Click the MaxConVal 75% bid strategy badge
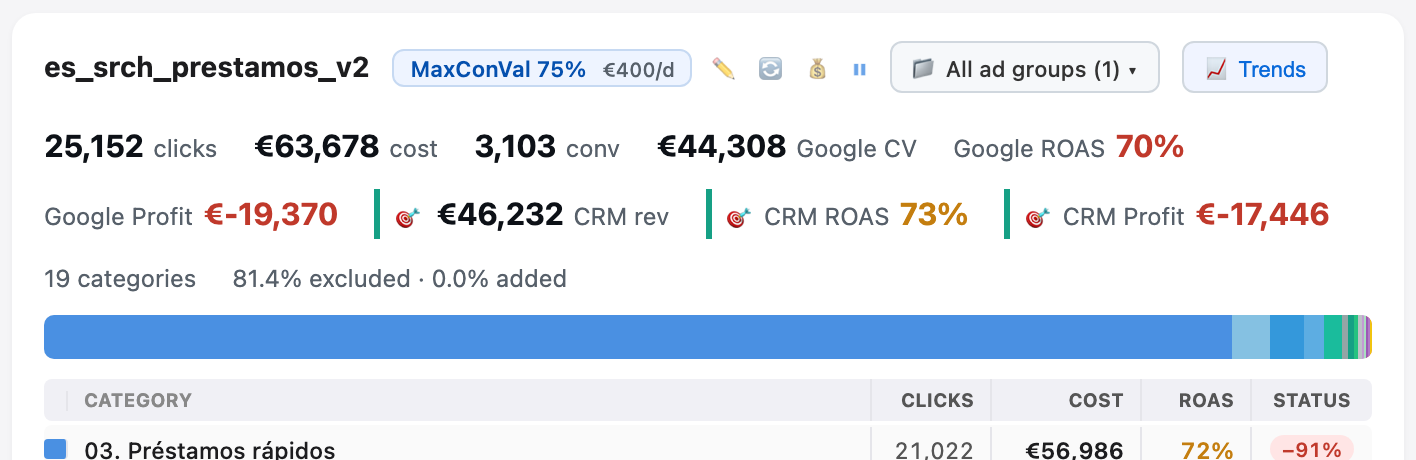Image resolution: width=1416 pixels, height=460 pixels. tap(542, 69)
